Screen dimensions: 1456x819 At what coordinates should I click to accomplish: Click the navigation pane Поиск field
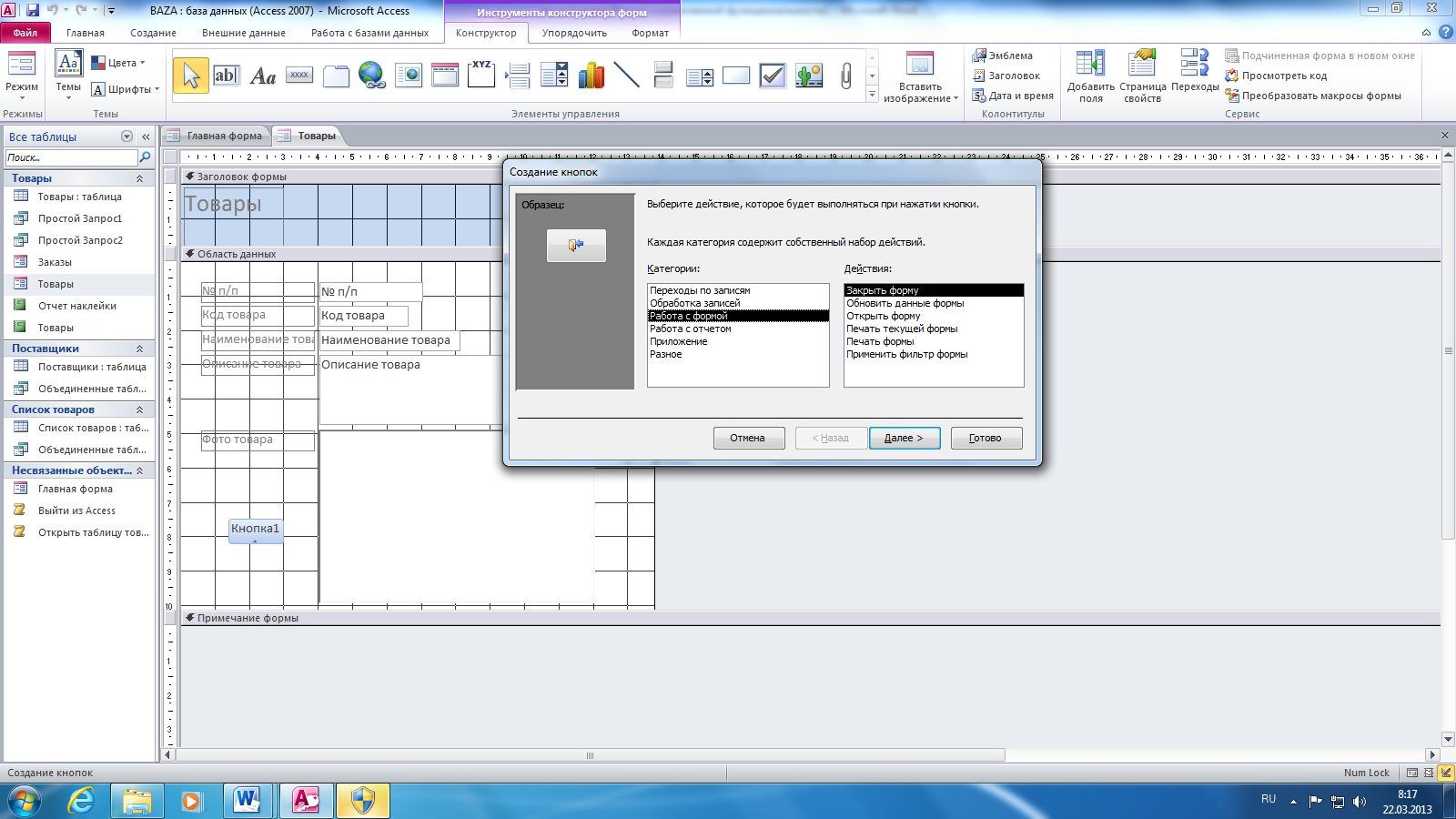[71, 157]
